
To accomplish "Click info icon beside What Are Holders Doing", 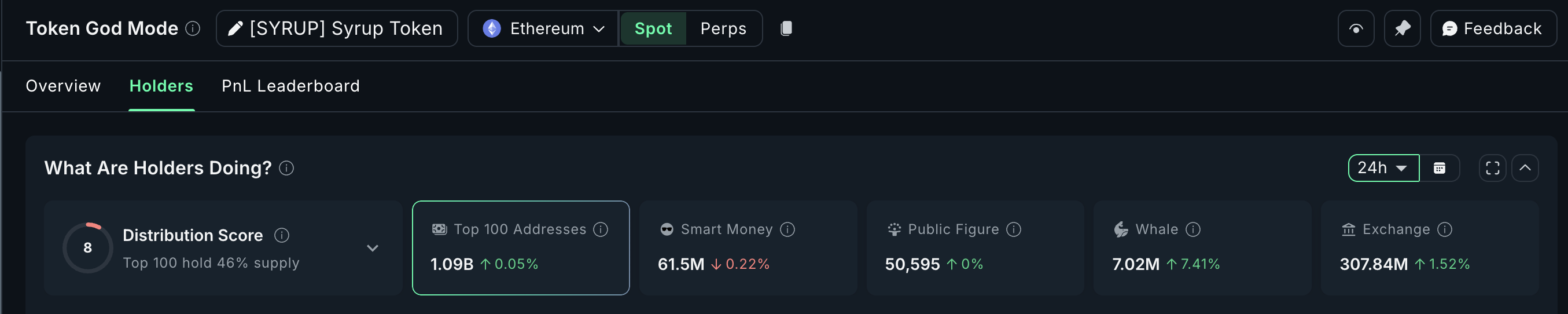I will [x=286, y=168].
